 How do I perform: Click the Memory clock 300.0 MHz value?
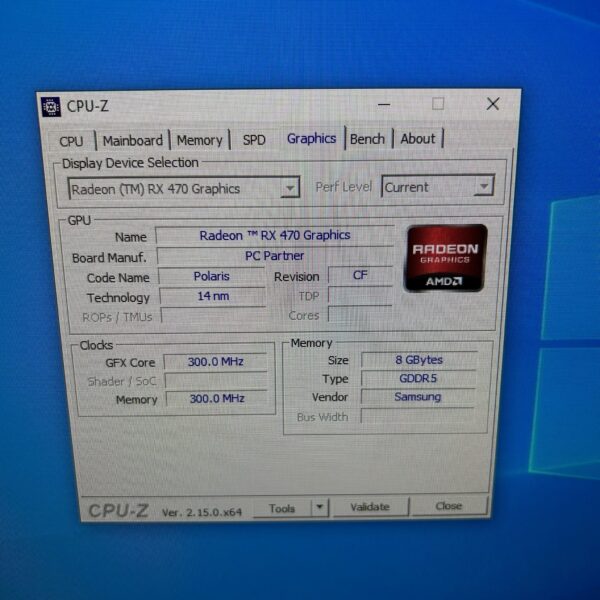click(x=217, y=399)
